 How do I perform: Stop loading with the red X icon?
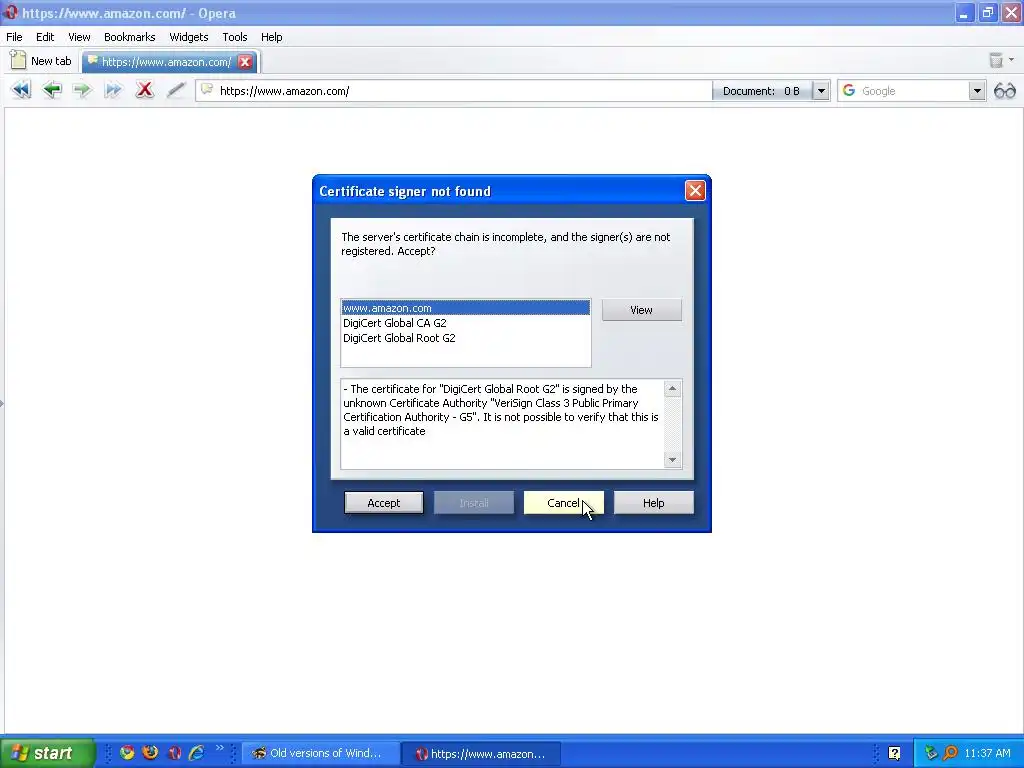[144, 89]
